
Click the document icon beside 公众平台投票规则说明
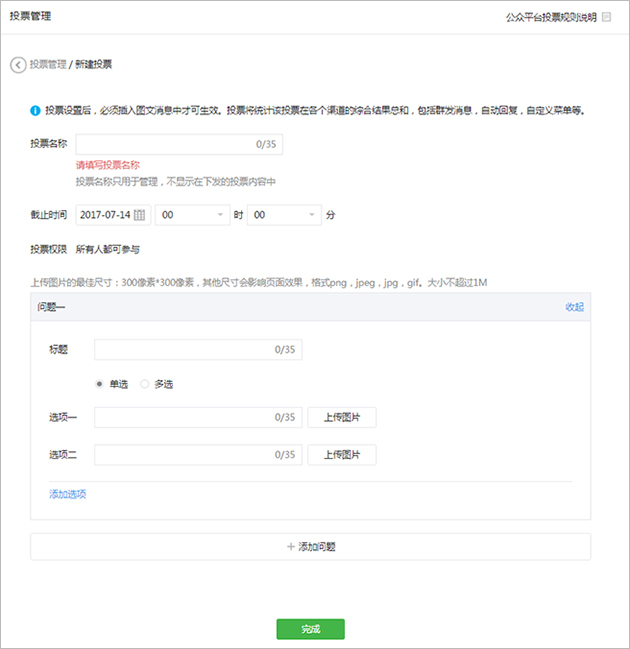coord(606,17)
